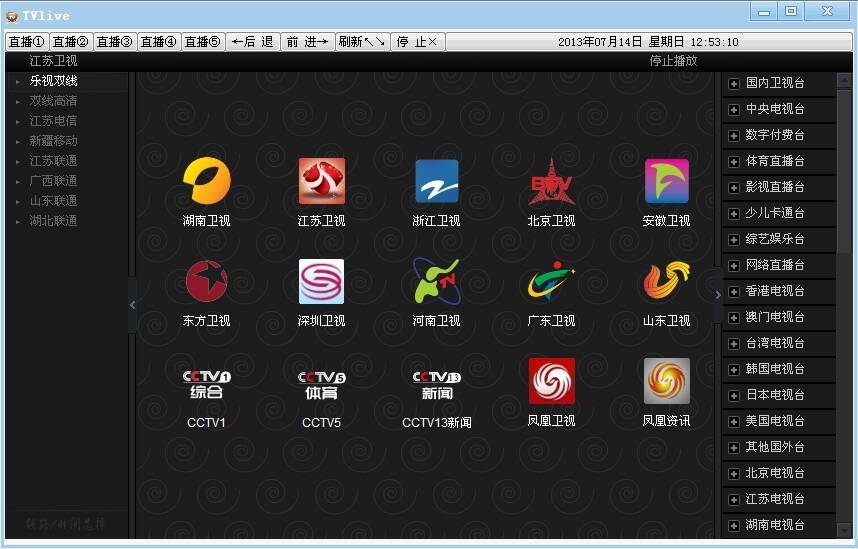The height and width of the screenshot is (549, 858).
Task: Click the TVlive title bar app icon
Action: 12,16
